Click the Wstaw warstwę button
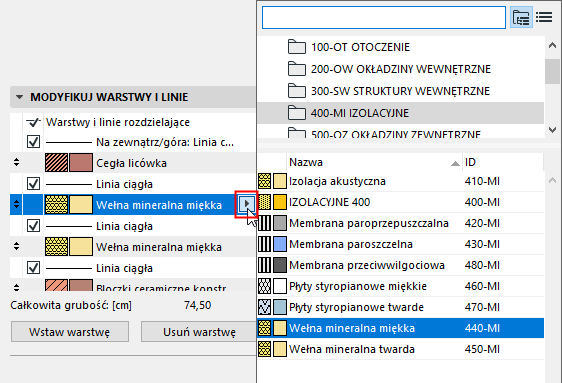 pos(70,332)
